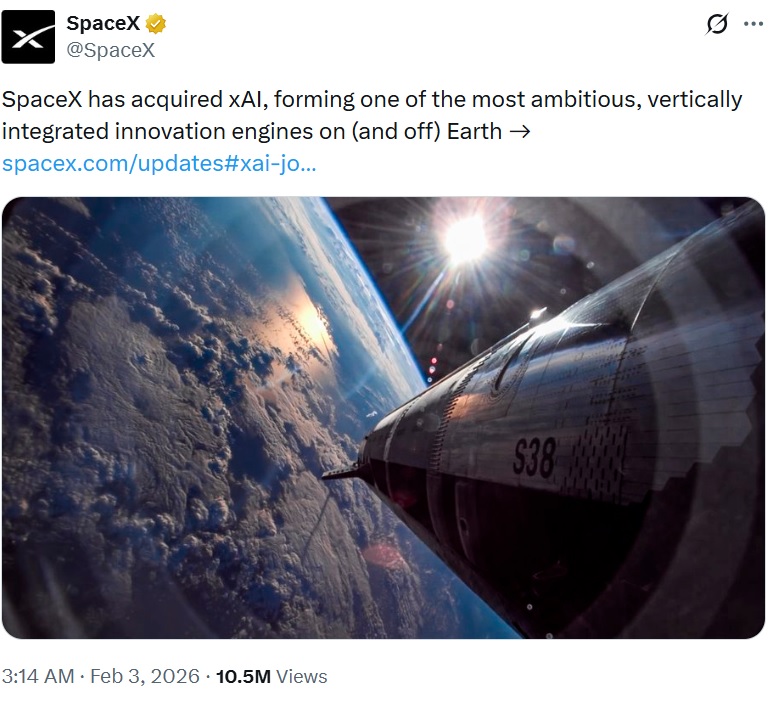Open the @SpaceX handle link
Screen dimensions: 783x705
(110, 49)
